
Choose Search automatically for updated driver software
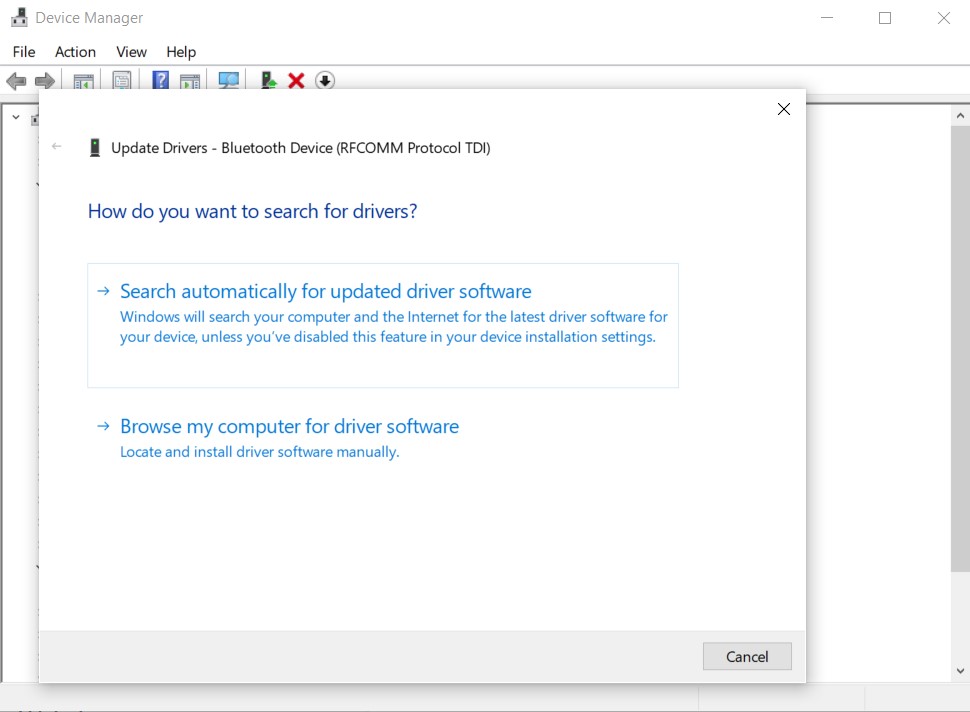click(x=383, y=326)
